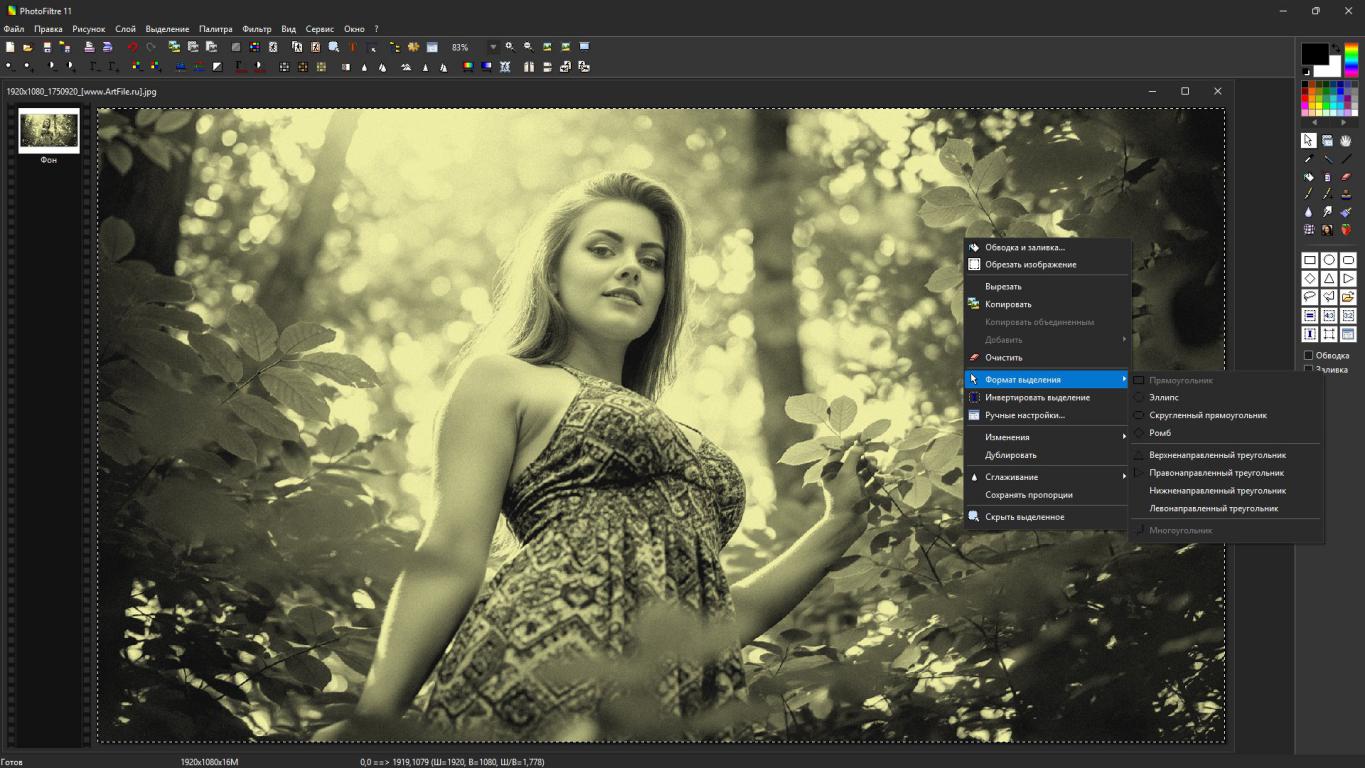Select the Hand pan tool
Screen dimensions: 1365x768
click(1347, 141)
